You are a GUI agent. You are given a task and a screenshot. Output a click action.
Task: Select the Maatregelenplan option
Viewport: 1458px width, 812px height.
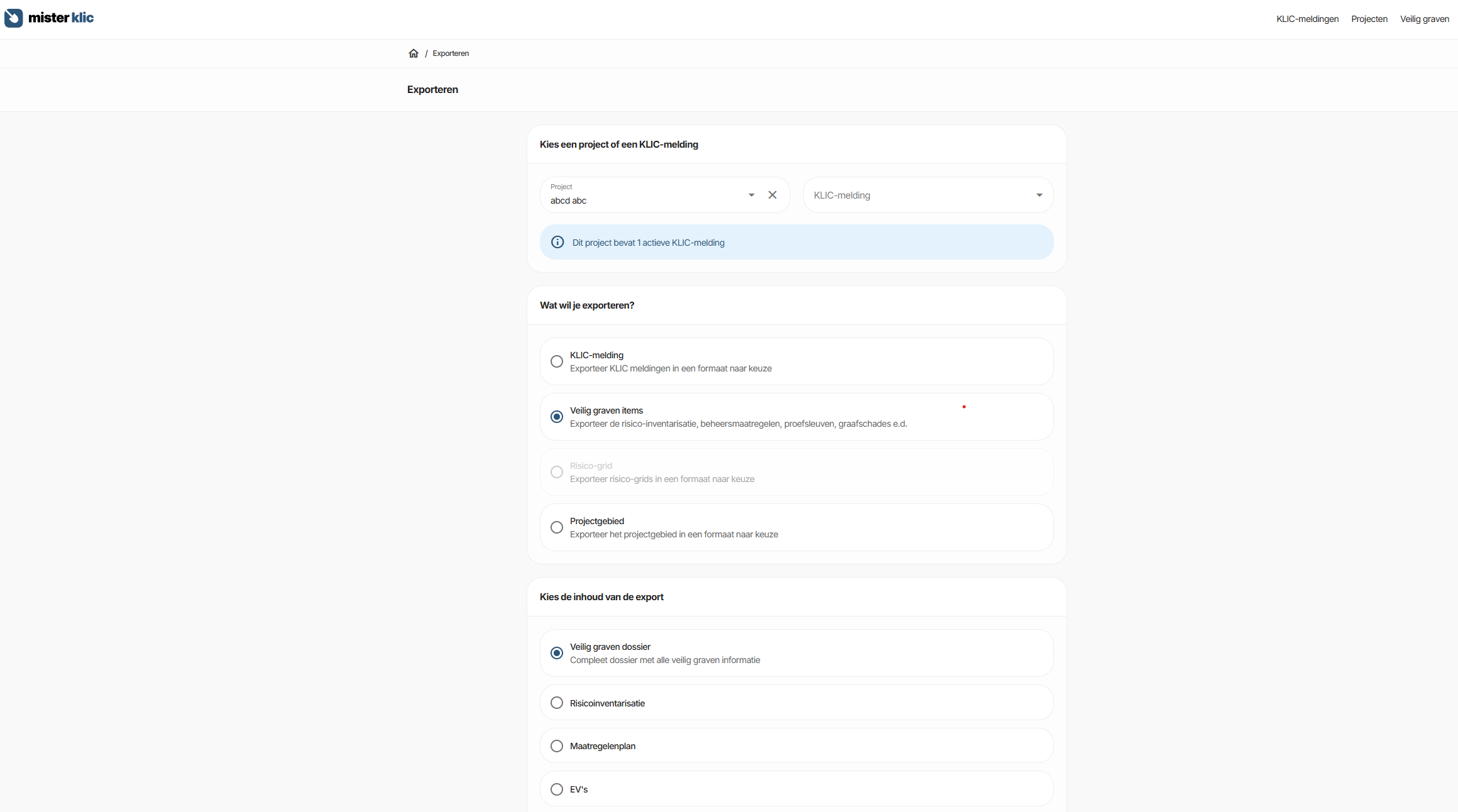coord(557,746)
